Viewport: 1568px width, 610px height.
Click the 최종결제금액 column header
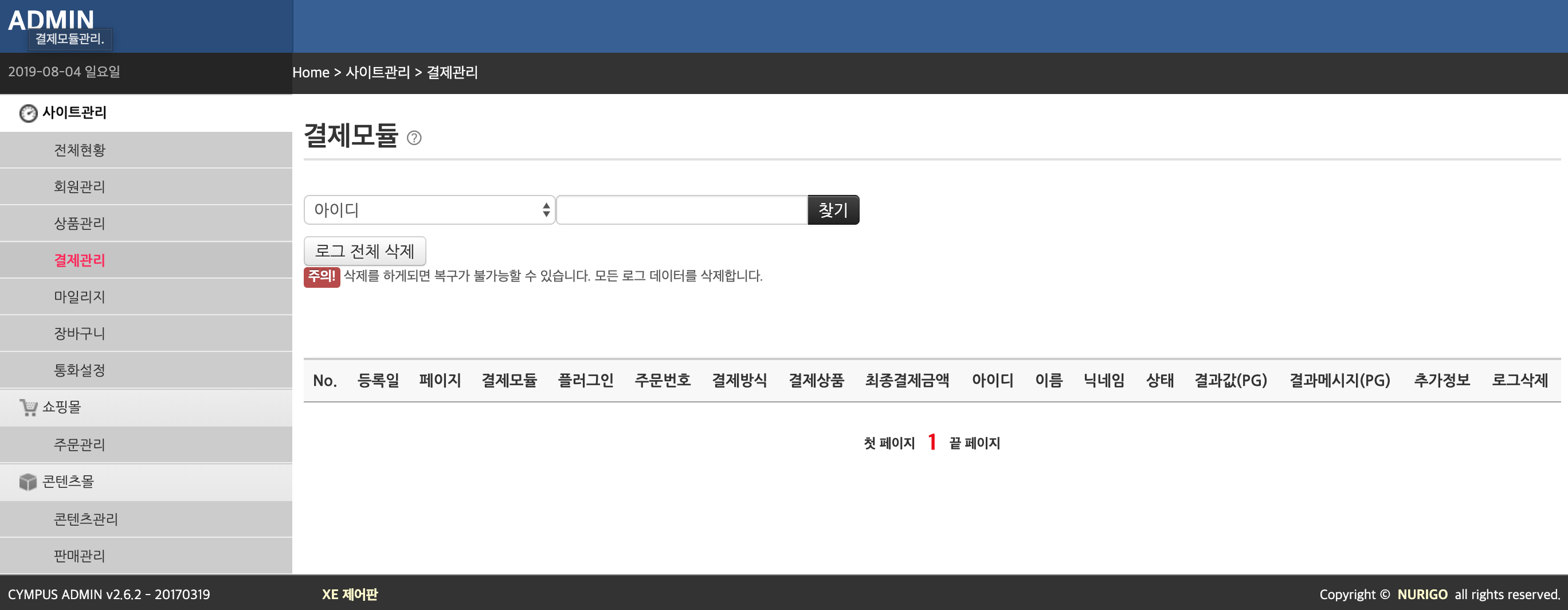point(907,381)
